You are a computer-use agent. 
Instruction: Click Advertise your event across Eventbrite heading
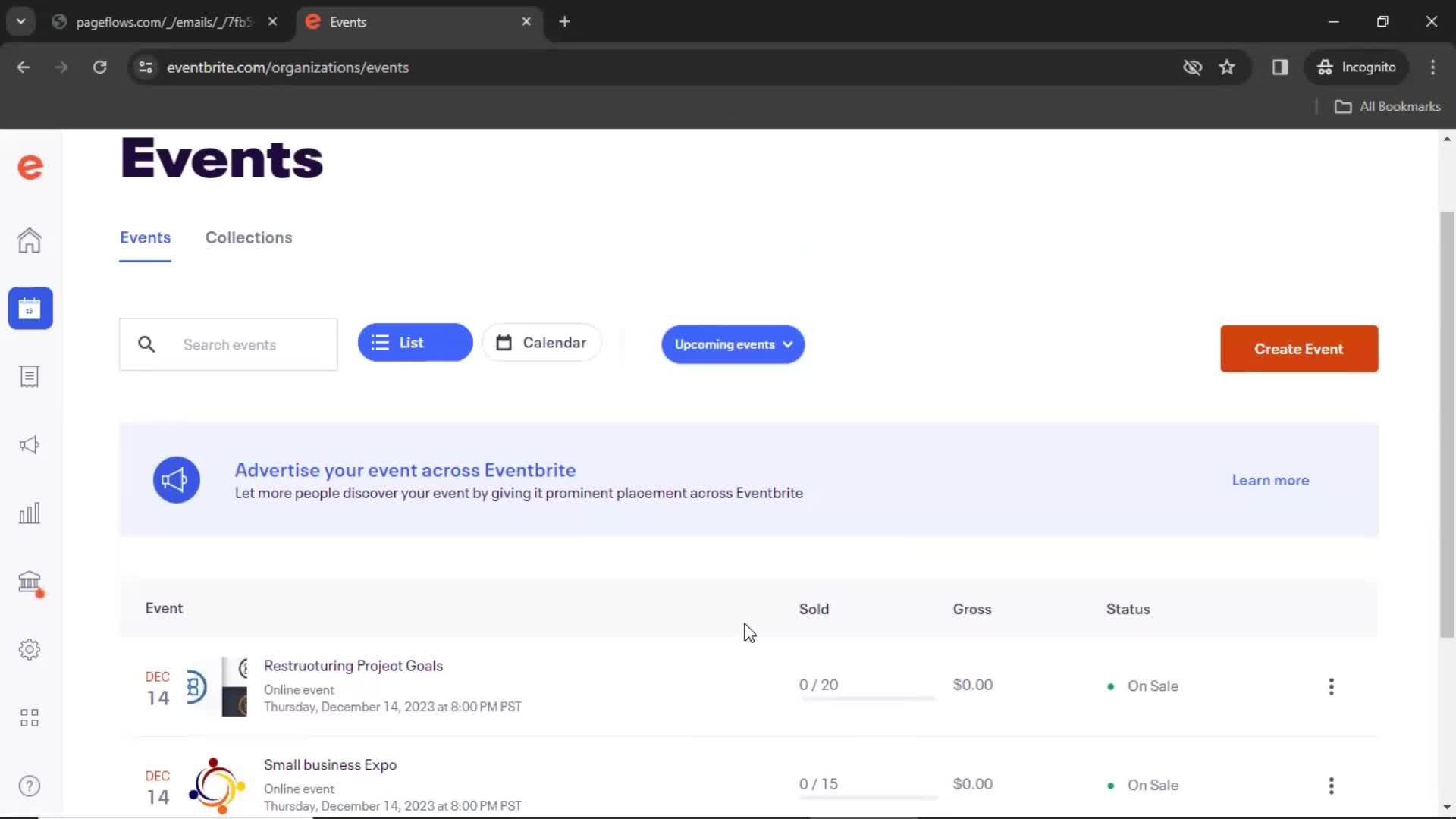(405, 470)
